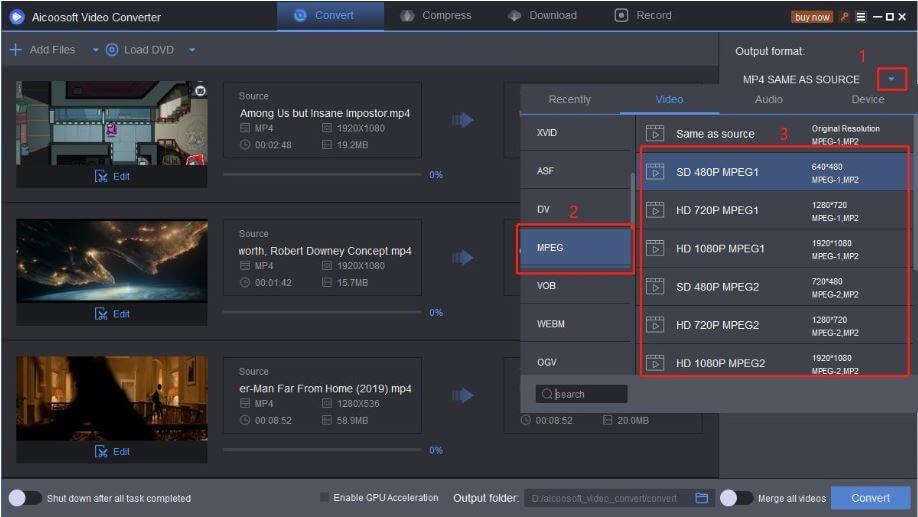This screenshot has width=918, height=517.
Task: Click the Load DVD disc icon
Action: (111, 50)
